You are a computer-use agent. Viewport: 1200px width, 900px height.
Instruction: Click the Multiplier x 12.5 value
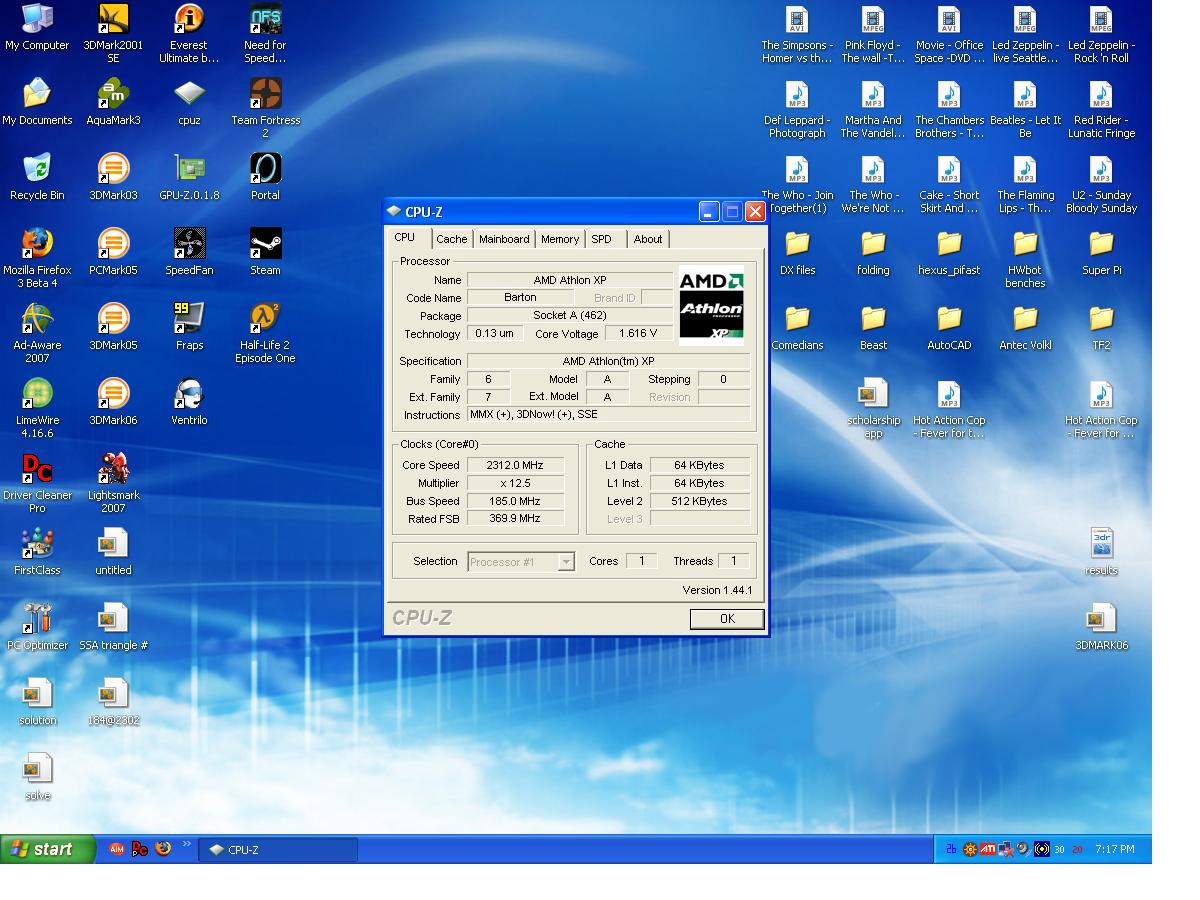coord(515,483)
